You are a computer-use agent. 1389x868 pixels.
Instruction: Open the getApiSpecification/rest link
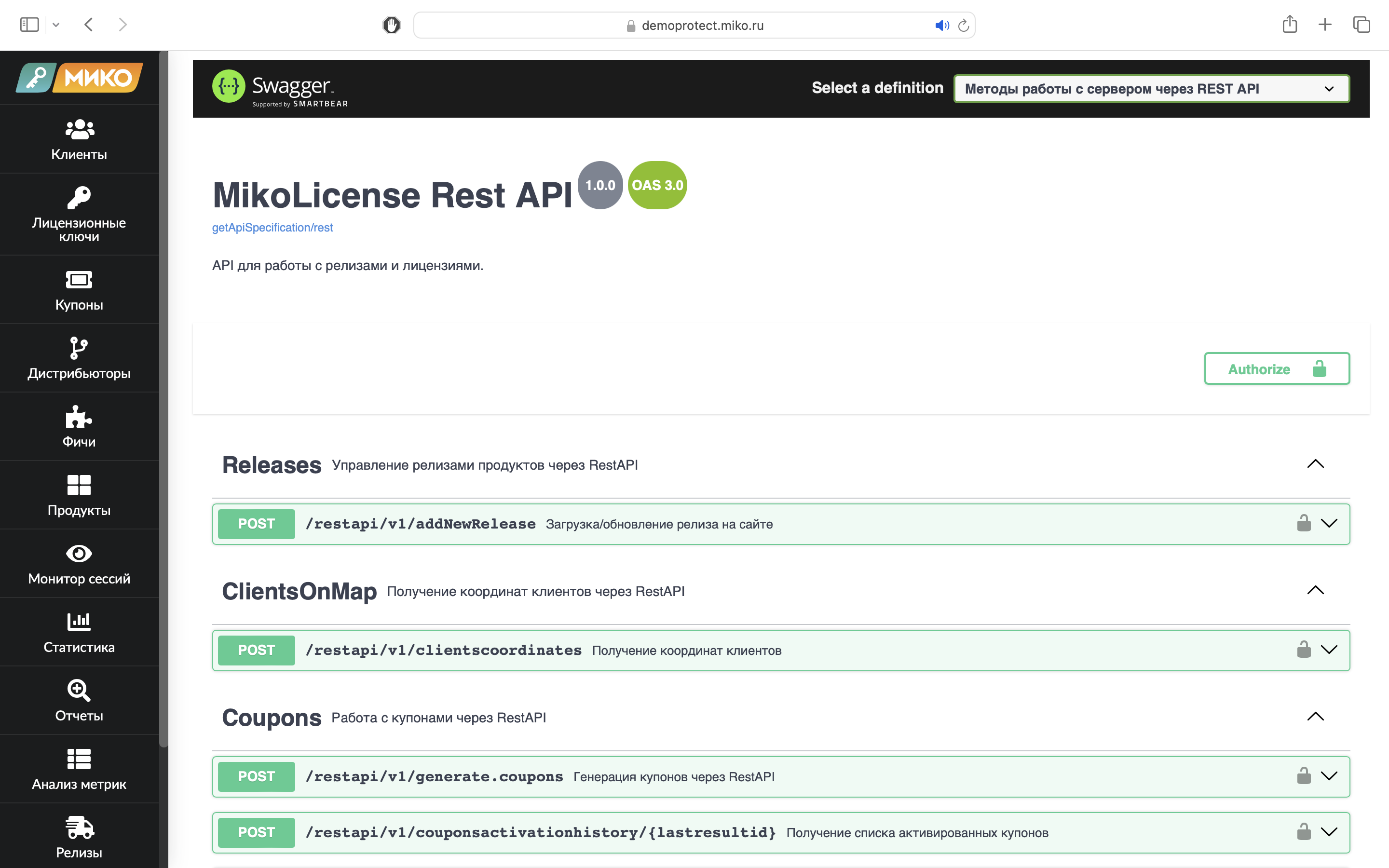click(272, 227)
